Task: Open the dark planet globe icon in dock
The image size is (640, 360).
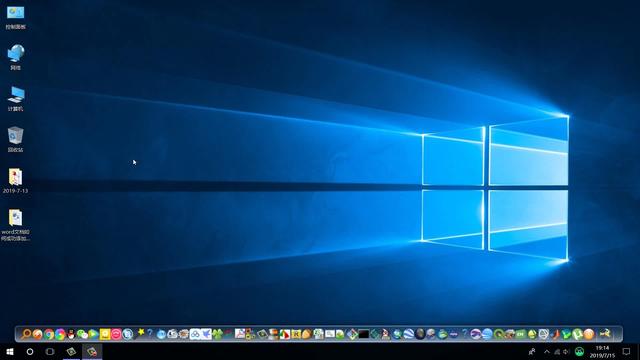Action: point(420,334)
